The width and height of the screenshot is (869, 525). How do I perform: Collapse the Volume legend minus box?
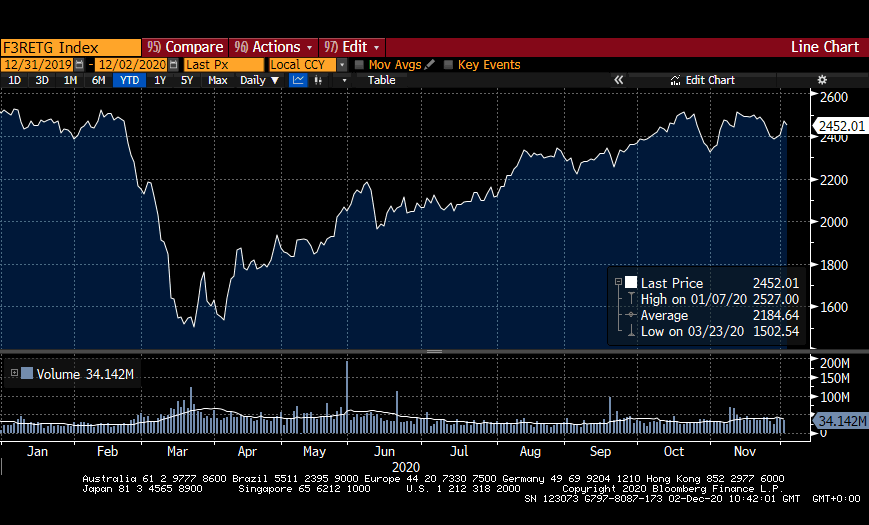(x=14, y=373)
